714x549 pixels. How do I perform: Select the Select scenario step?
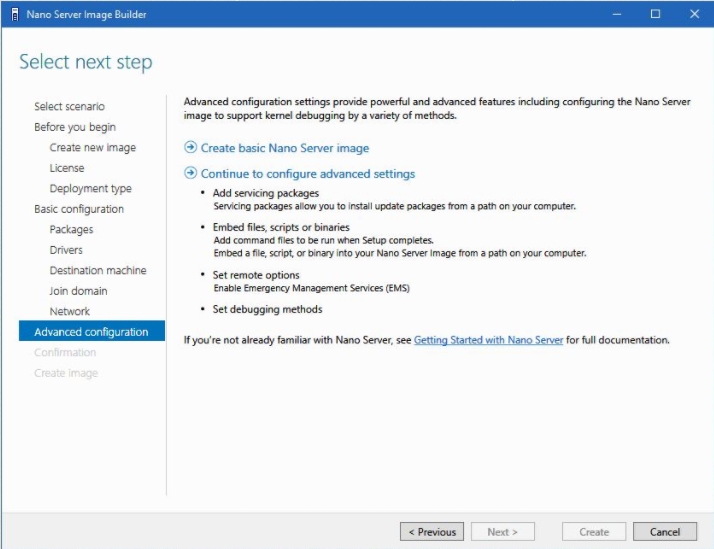69,106
